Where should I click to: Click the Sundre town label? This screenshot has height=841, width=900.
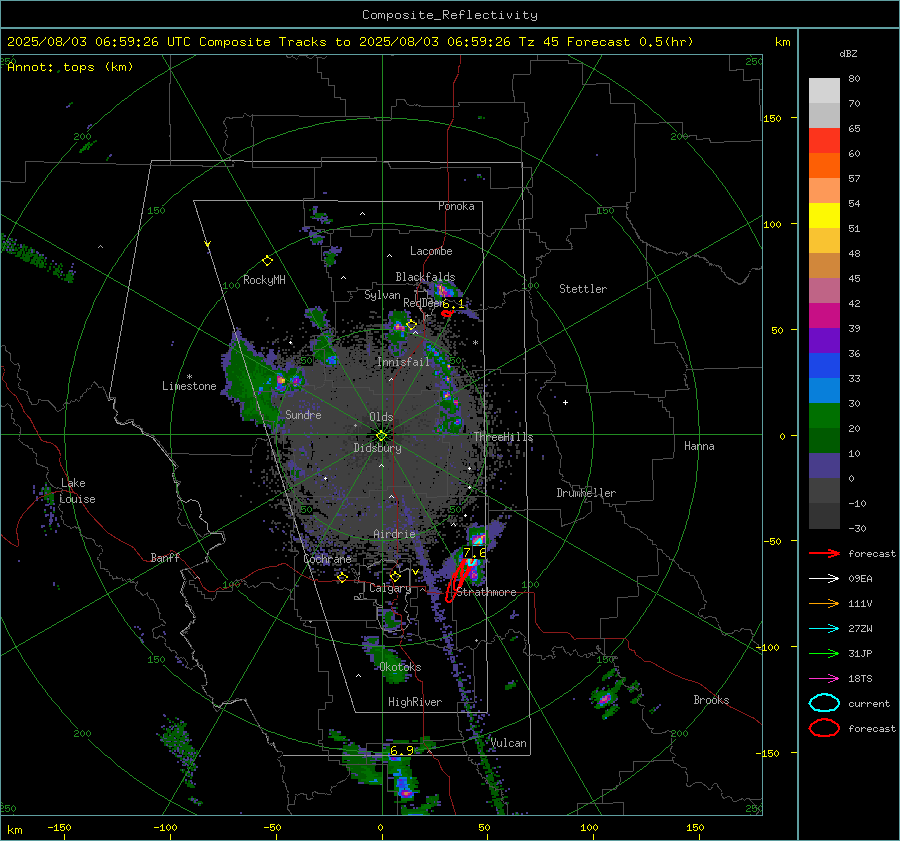[303, 414]
